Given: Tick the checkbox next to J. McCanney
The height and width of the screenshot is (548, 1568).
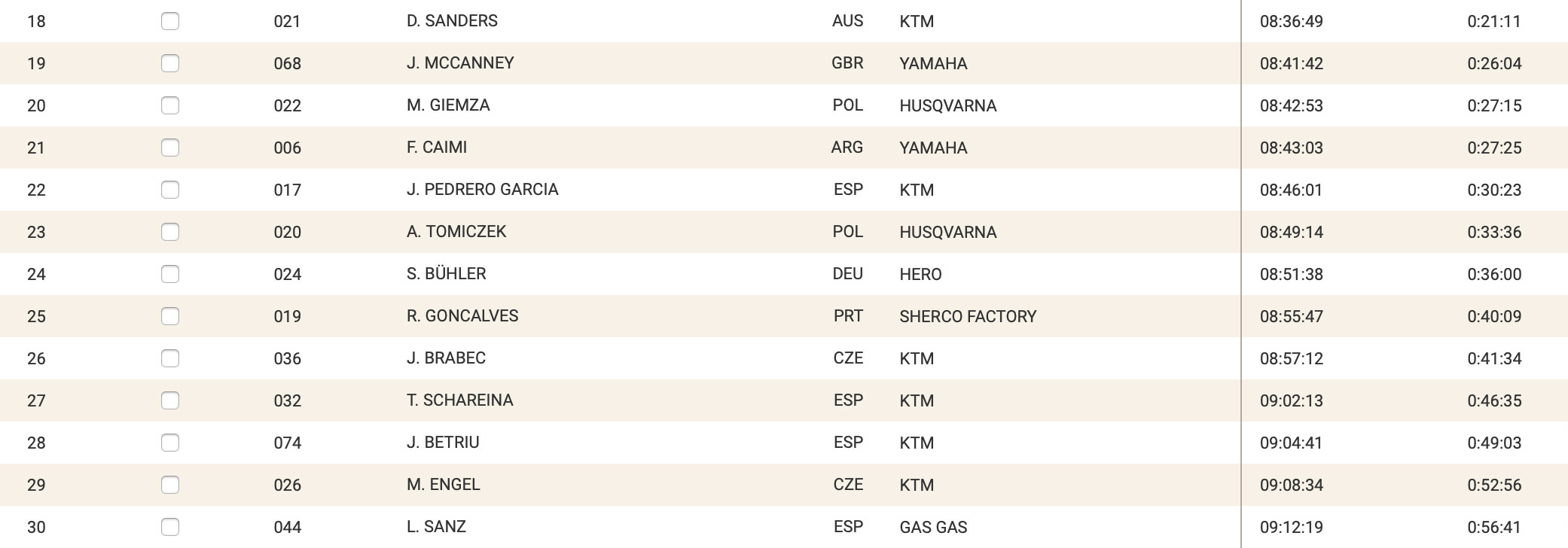Looking at the screenshot, I should click(x=170, y=63).
